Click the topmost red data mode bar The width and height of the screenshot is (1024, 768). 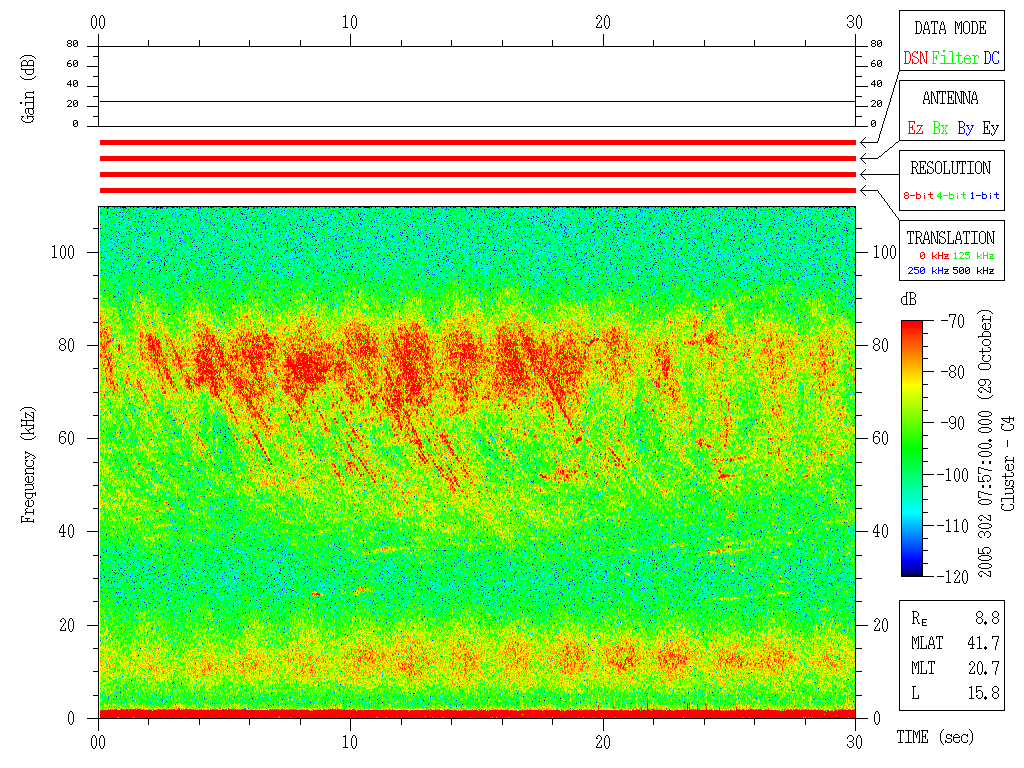click(x=477, y=143)
